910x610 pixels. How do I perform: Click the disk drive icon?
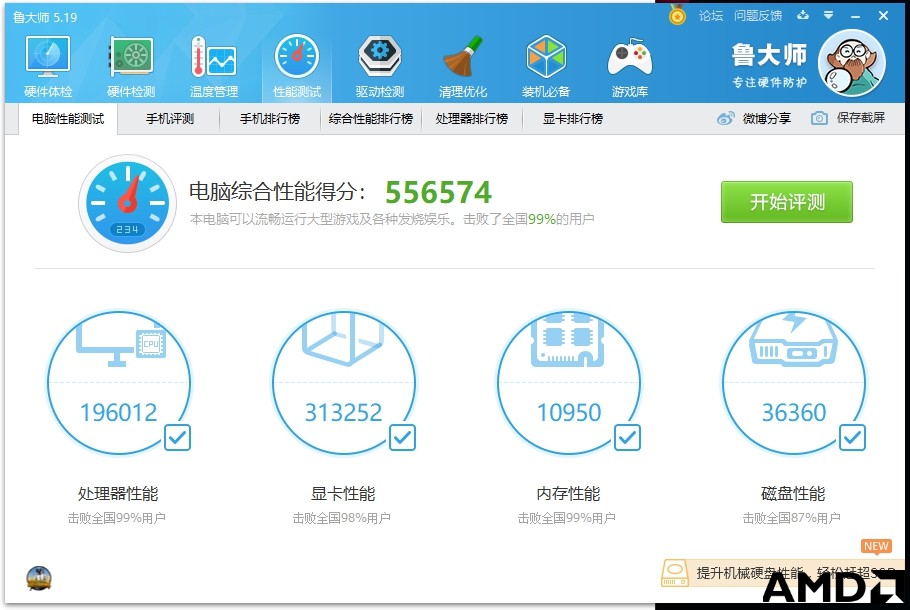(x=793, y=340)
